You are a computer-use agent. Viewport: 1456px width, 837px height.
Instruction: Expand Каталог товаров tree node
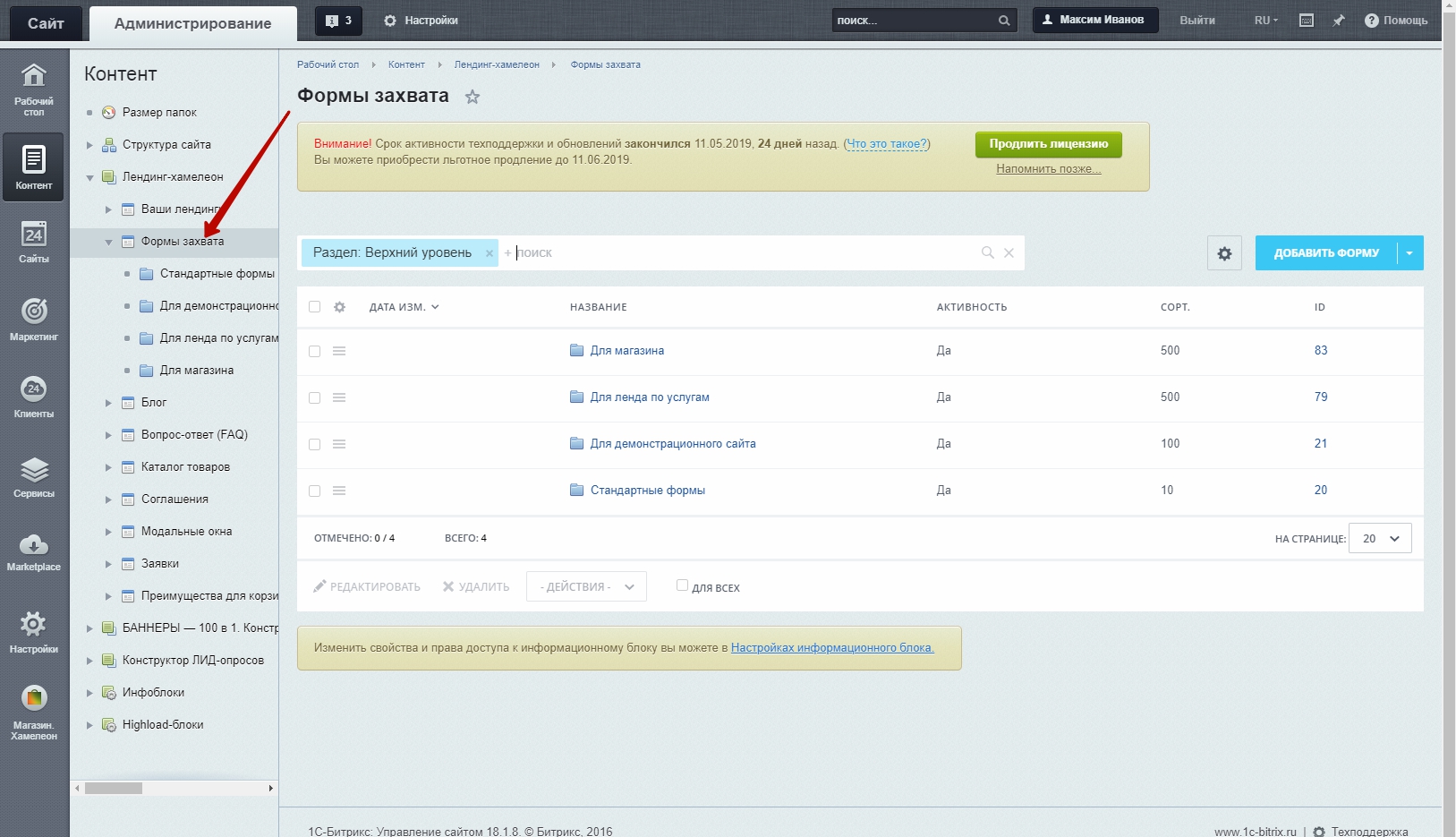click(x=108, y=467)
